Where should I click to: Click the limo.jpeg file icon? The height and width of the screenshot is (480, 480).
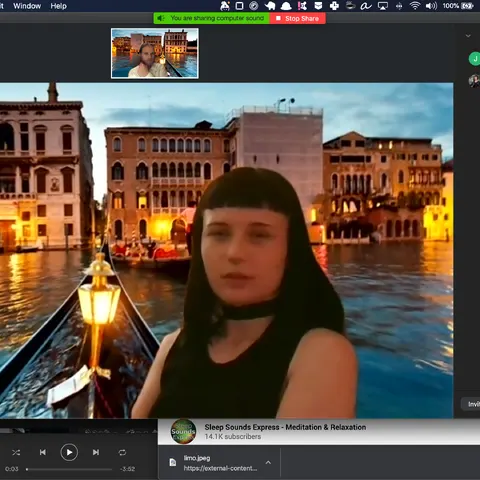coord(173,463)
